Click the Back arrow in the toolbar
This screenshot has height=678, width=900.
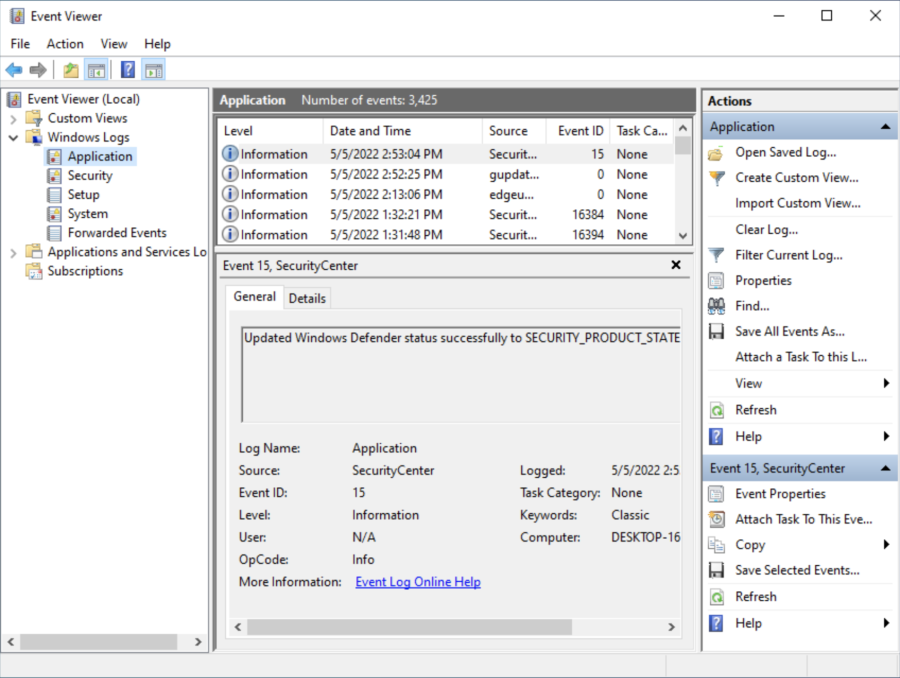[13, 70]
